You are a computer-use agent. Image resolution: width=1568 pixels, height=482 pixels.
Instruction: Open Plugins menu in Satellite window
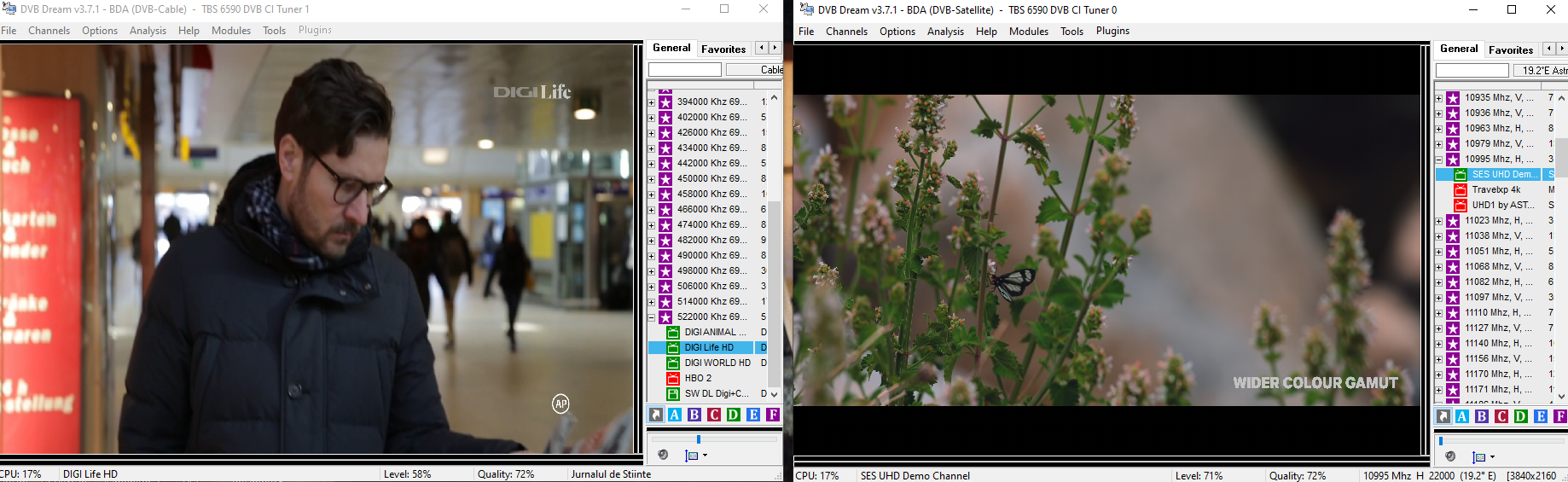point(1112,32)
